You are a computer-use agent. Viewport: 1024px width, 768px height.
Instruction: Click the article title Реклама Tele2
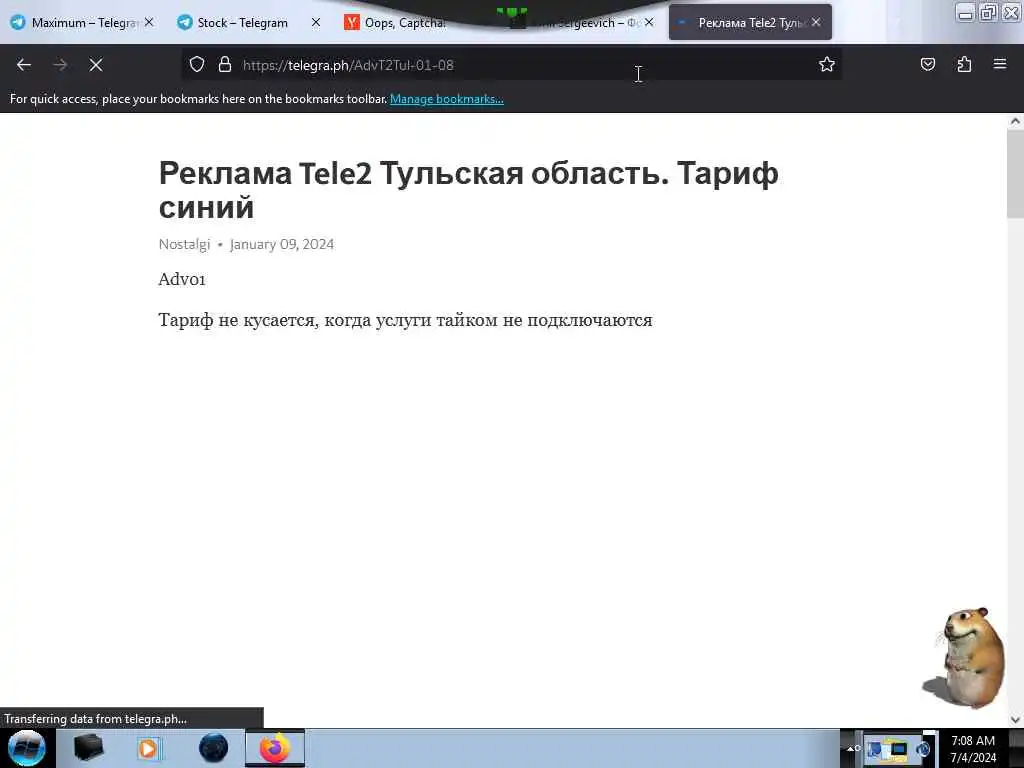tap(468, 190)
